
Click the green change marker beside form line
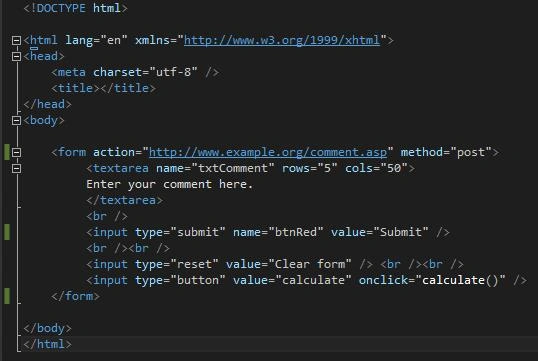click(x=7, y=152)
